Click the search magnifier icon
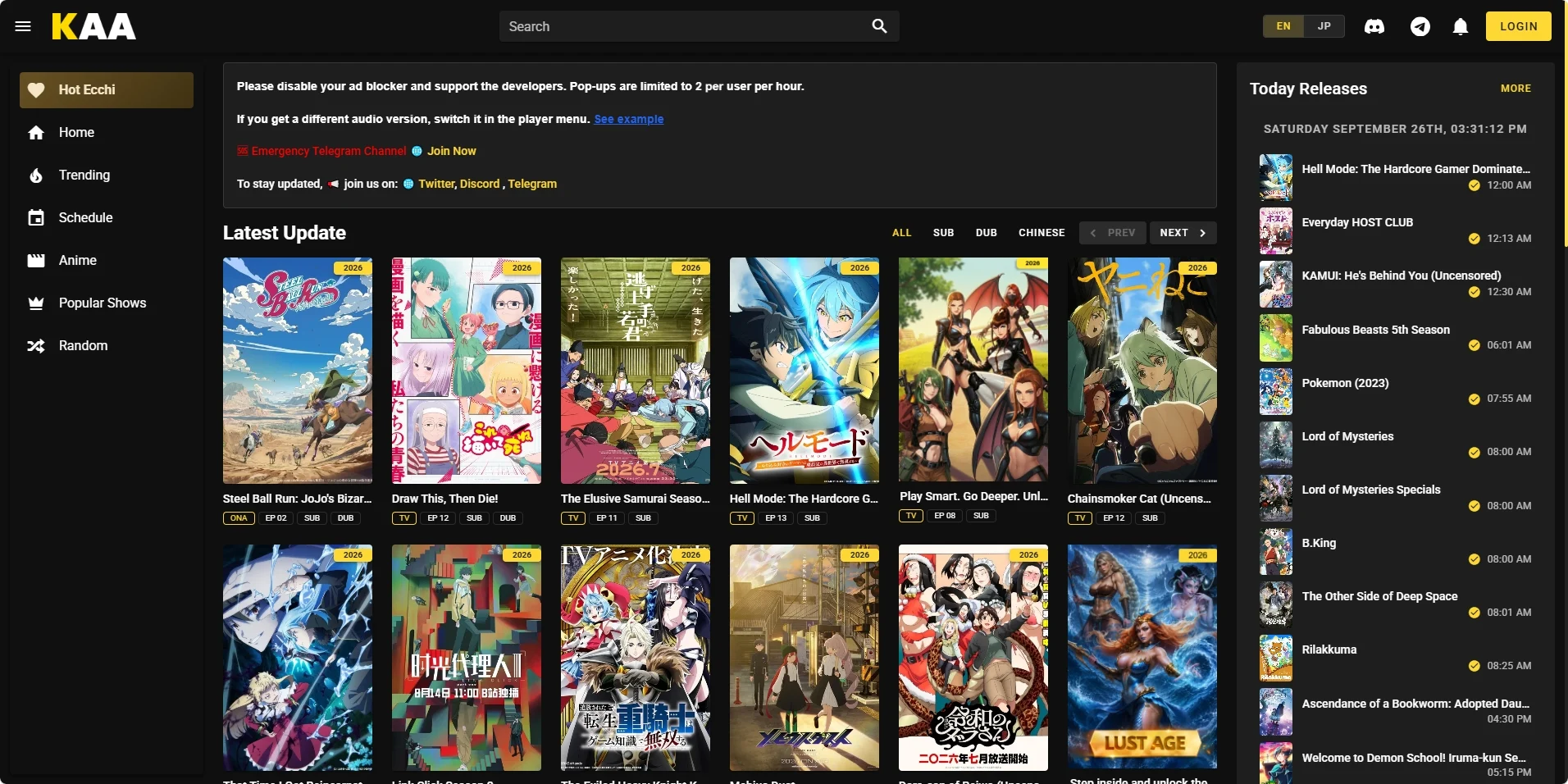Screen dimensions: 1568x784 [x=879, y=26]
